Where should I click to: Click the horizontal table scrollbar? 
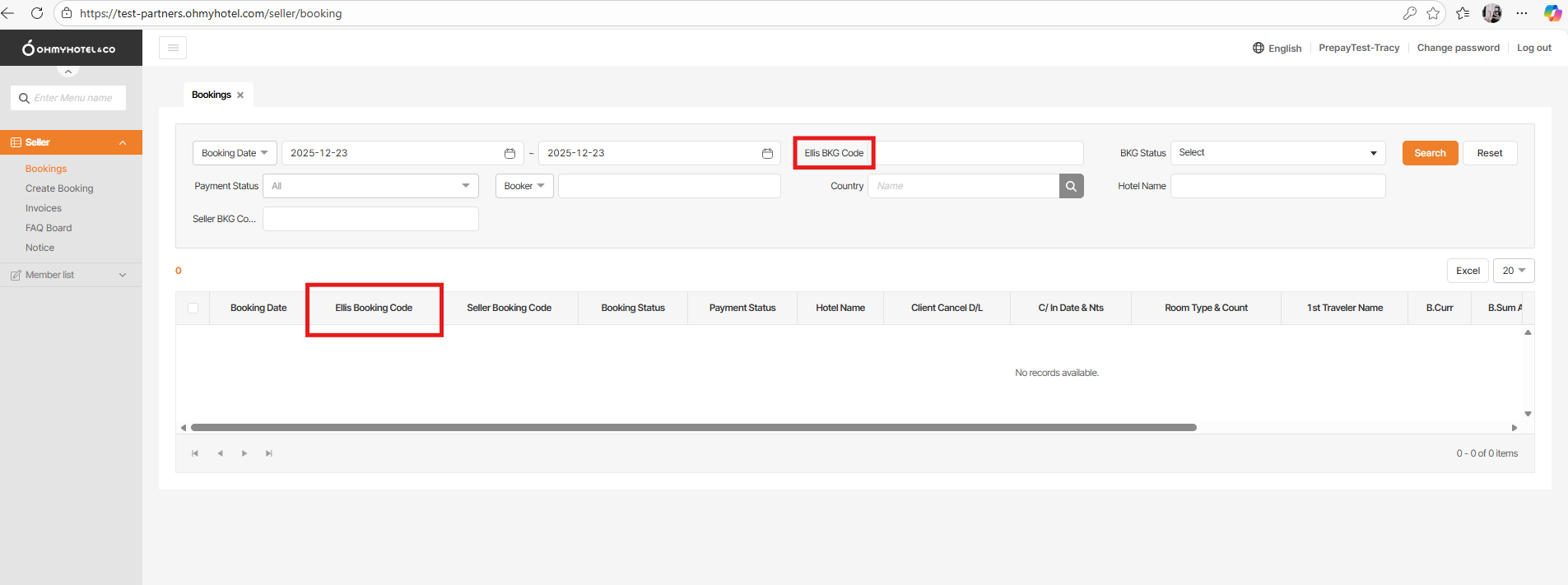pos(693,428)
